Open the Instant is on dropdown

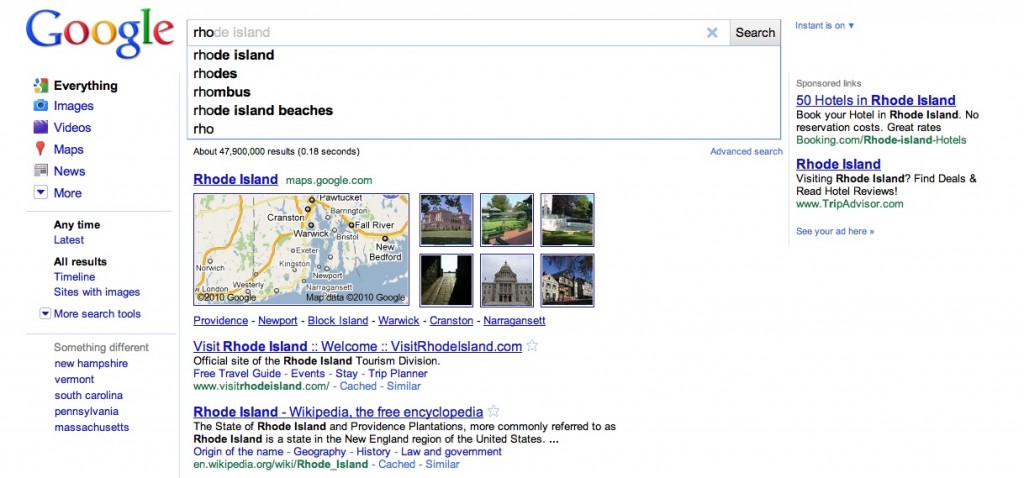pyautogui.click(x=825, y=25)
